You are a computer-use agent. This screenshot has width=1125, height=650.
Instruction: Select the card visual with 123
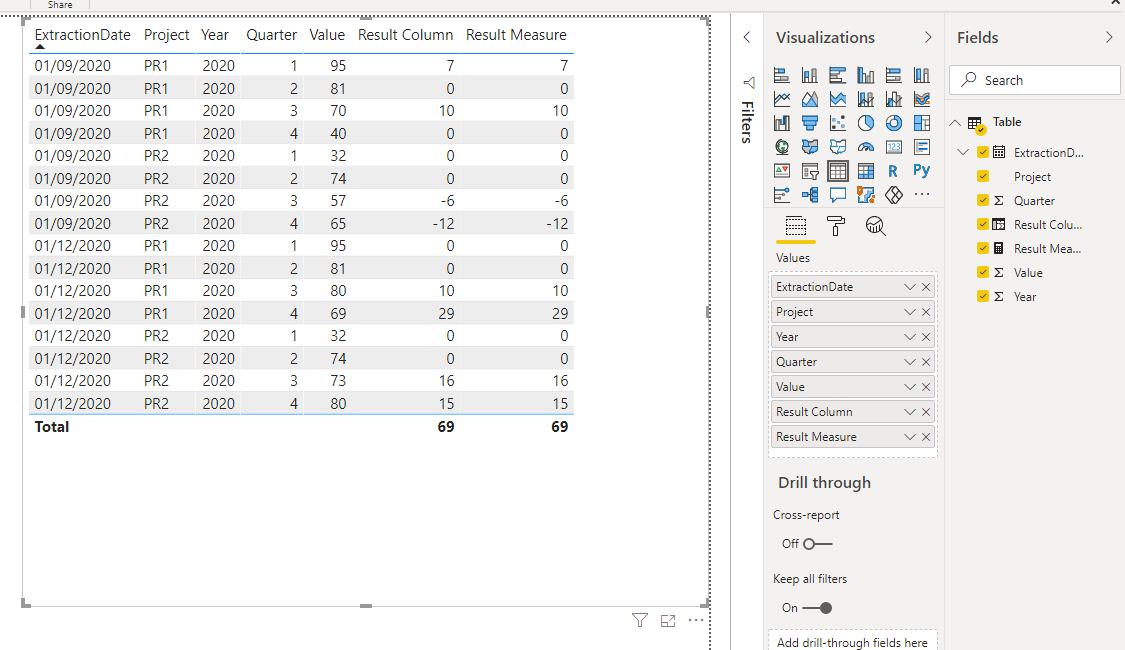coord(894,147)
